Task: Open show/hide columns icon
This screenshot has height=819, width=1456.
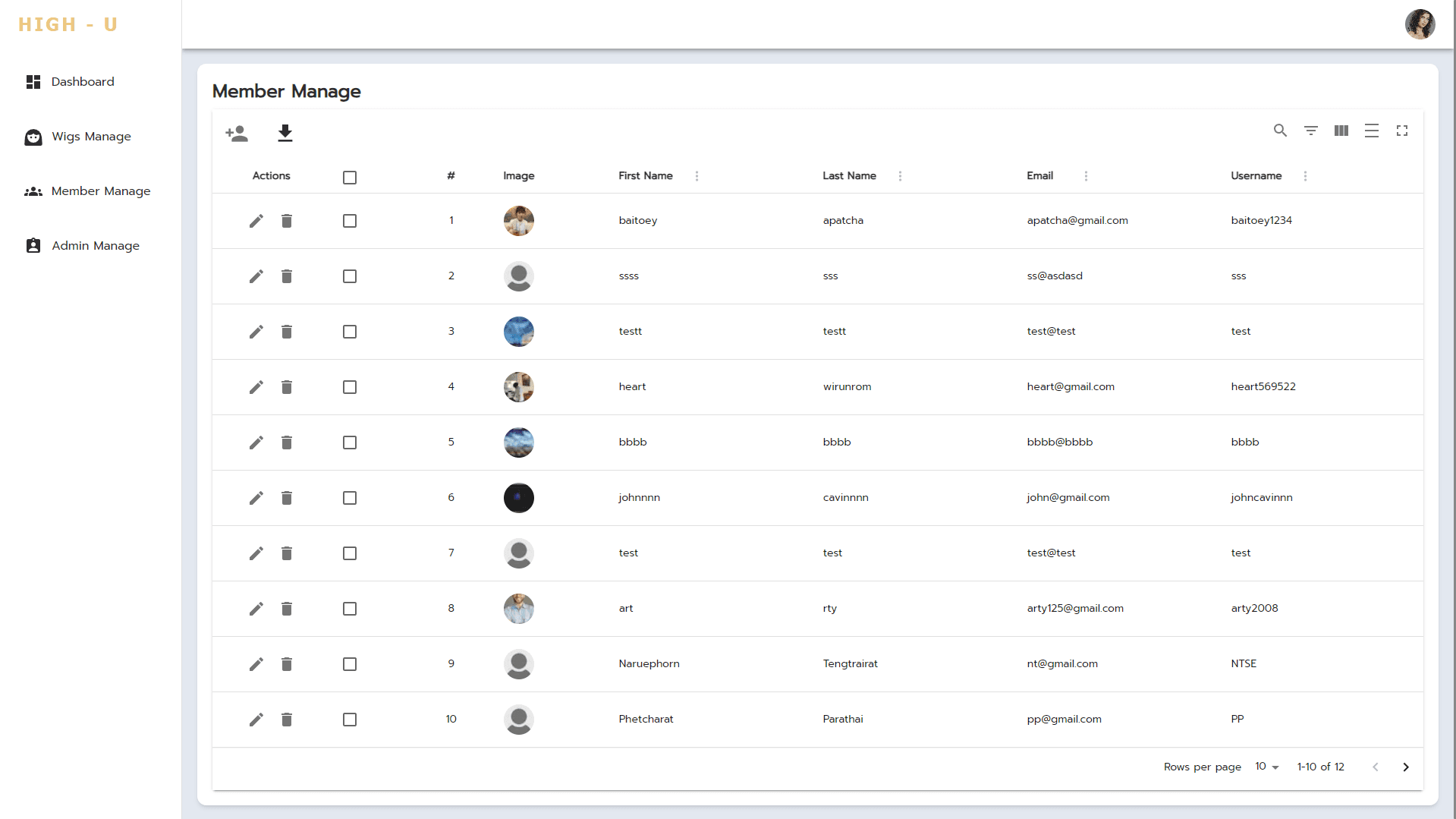Action: click(1341, 131)
